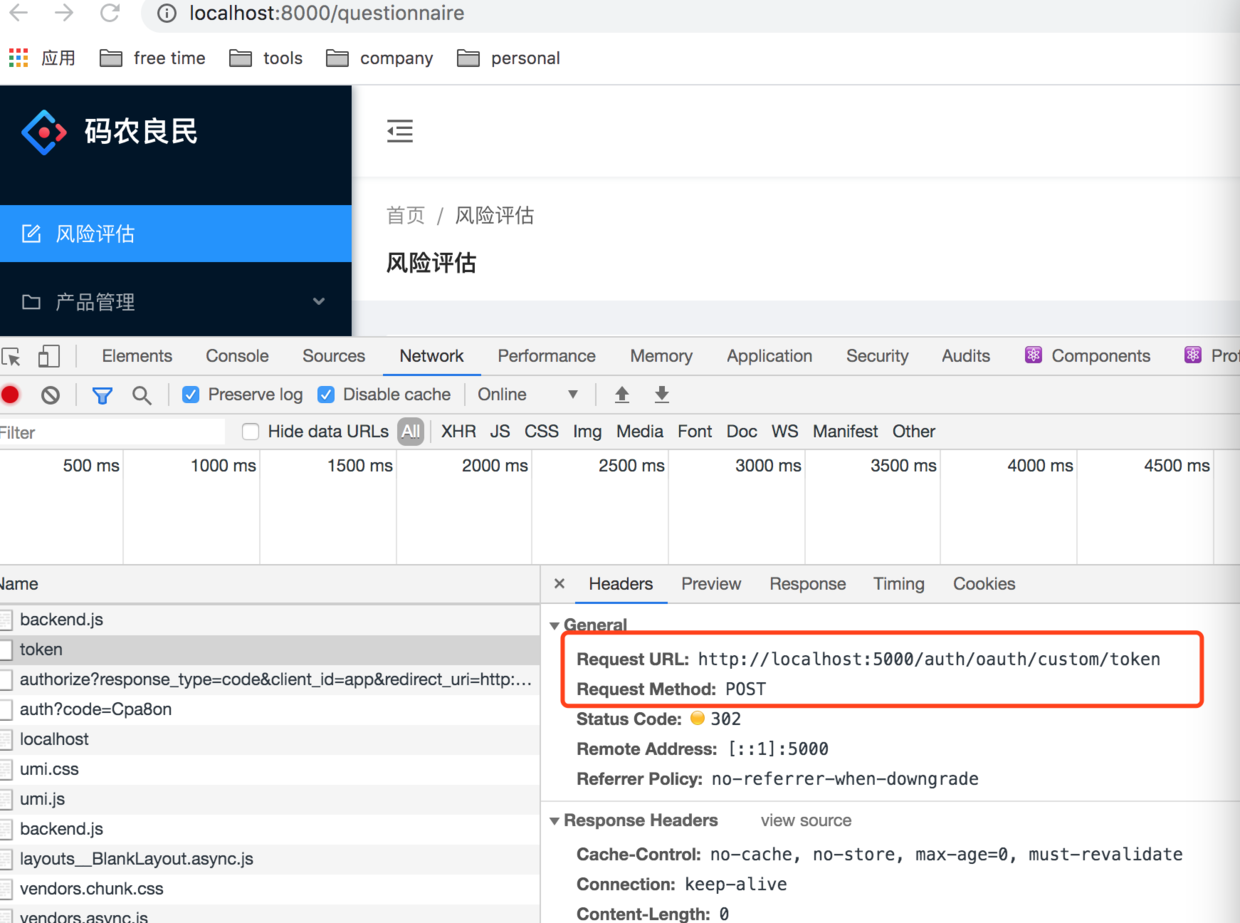The height and width of the screenshot is (923, 1240).
Task: Select the All filter button
Action: pyautogui.click(x=411, y=432)
